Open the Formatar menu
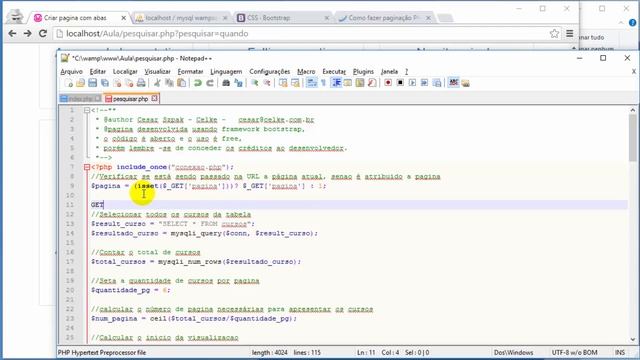The width and height of the screenshot is (640, 360). 190,71
